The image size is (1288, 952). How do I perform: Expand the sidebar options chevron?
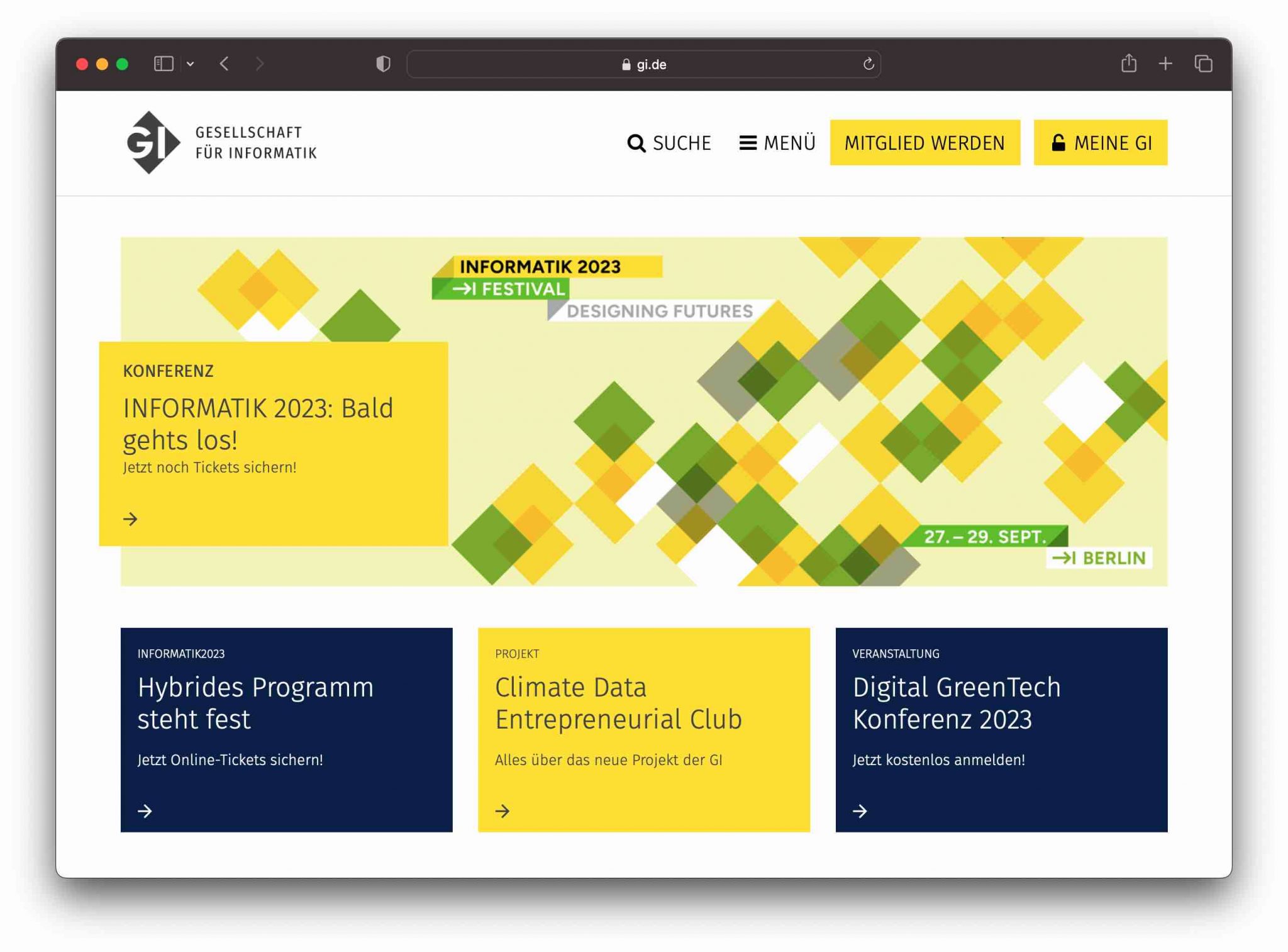click(191, 64)
